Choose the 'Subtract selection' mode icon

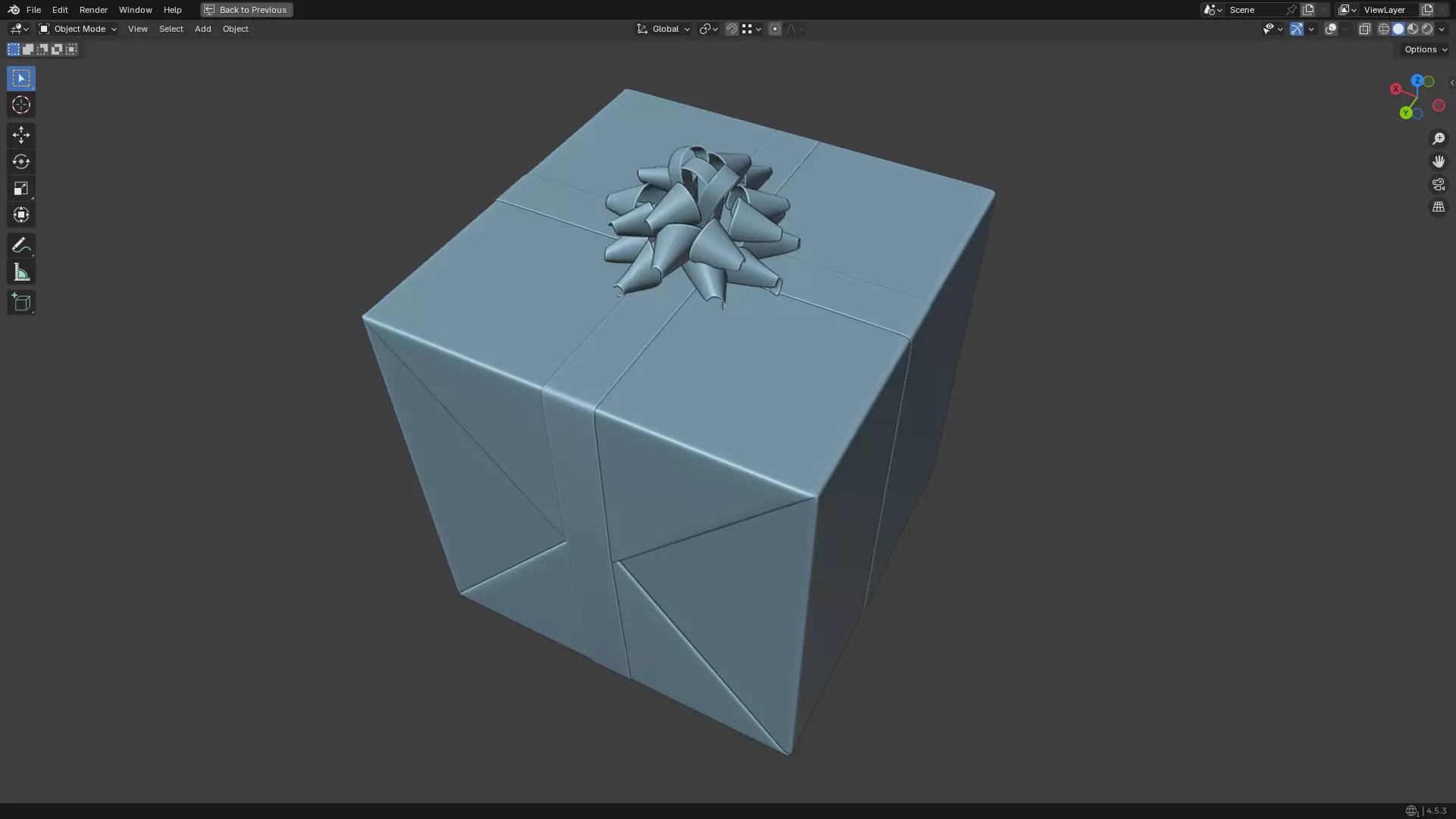point(42,49)
